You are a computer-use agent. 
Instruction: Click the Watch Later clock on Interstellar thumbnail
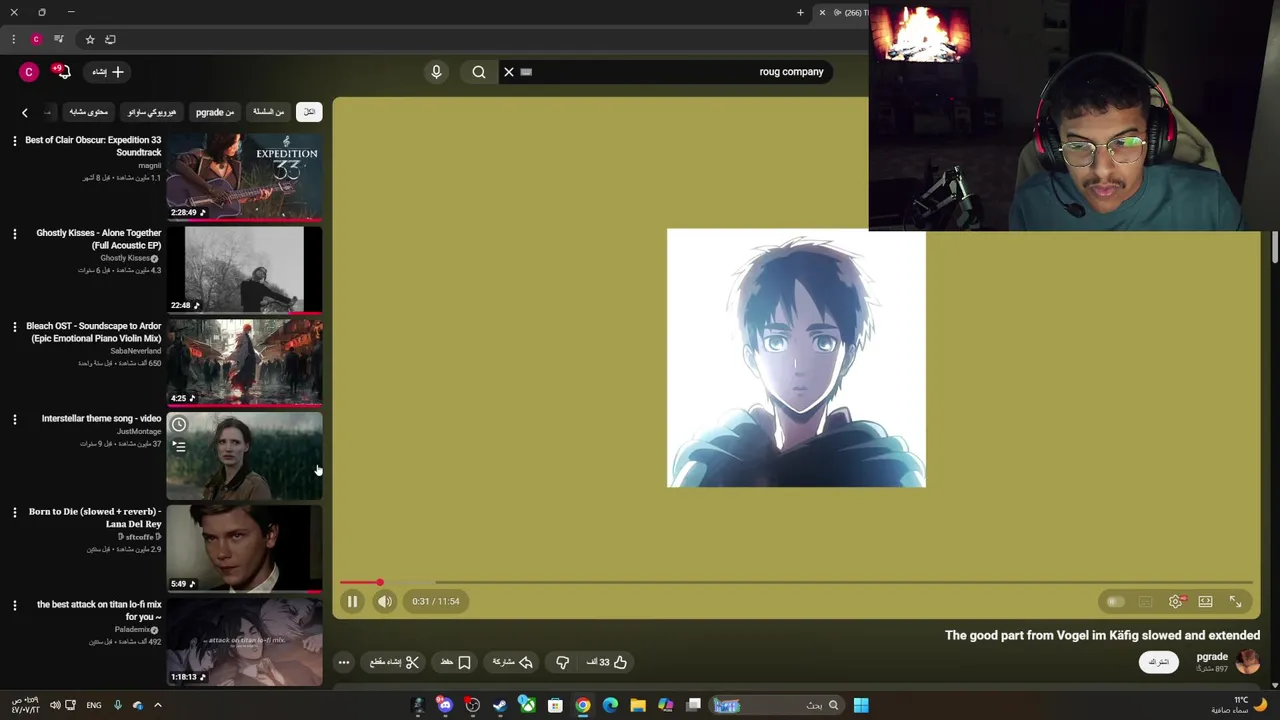179,425
